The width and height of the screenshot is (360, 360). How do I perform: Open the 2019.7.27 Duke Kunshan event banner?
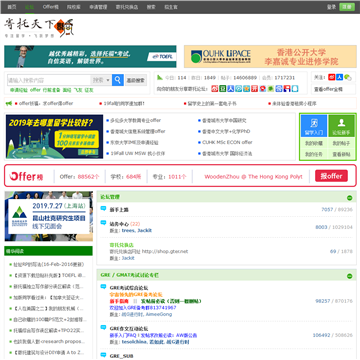(x=49, y=216)
